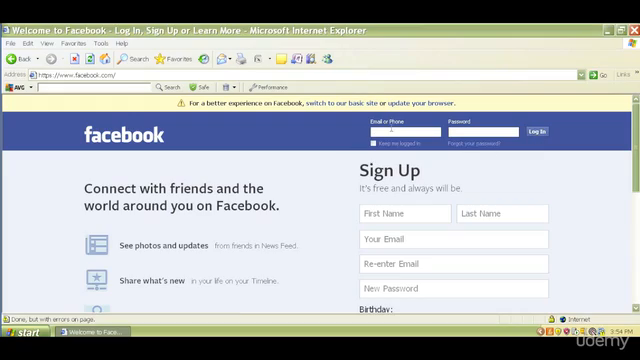Open the View menu

coord(47,43)
